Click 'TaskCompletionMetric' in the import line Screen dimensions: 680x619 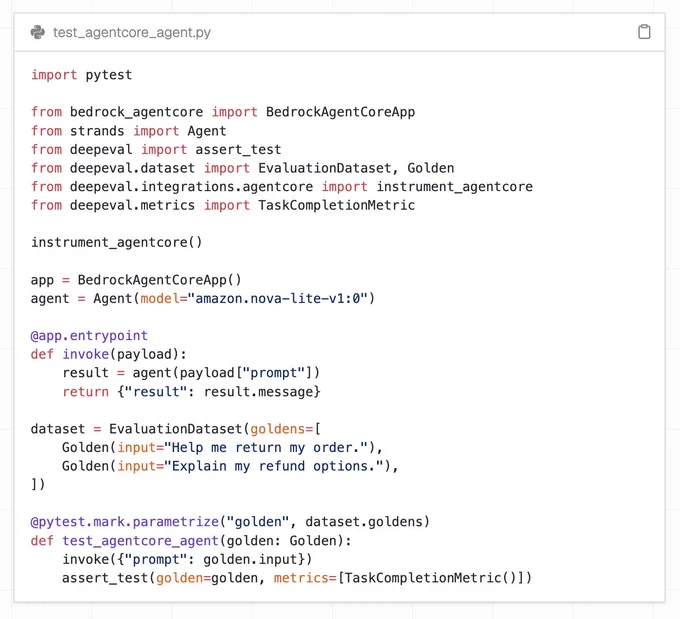click(x=337, y=205)
